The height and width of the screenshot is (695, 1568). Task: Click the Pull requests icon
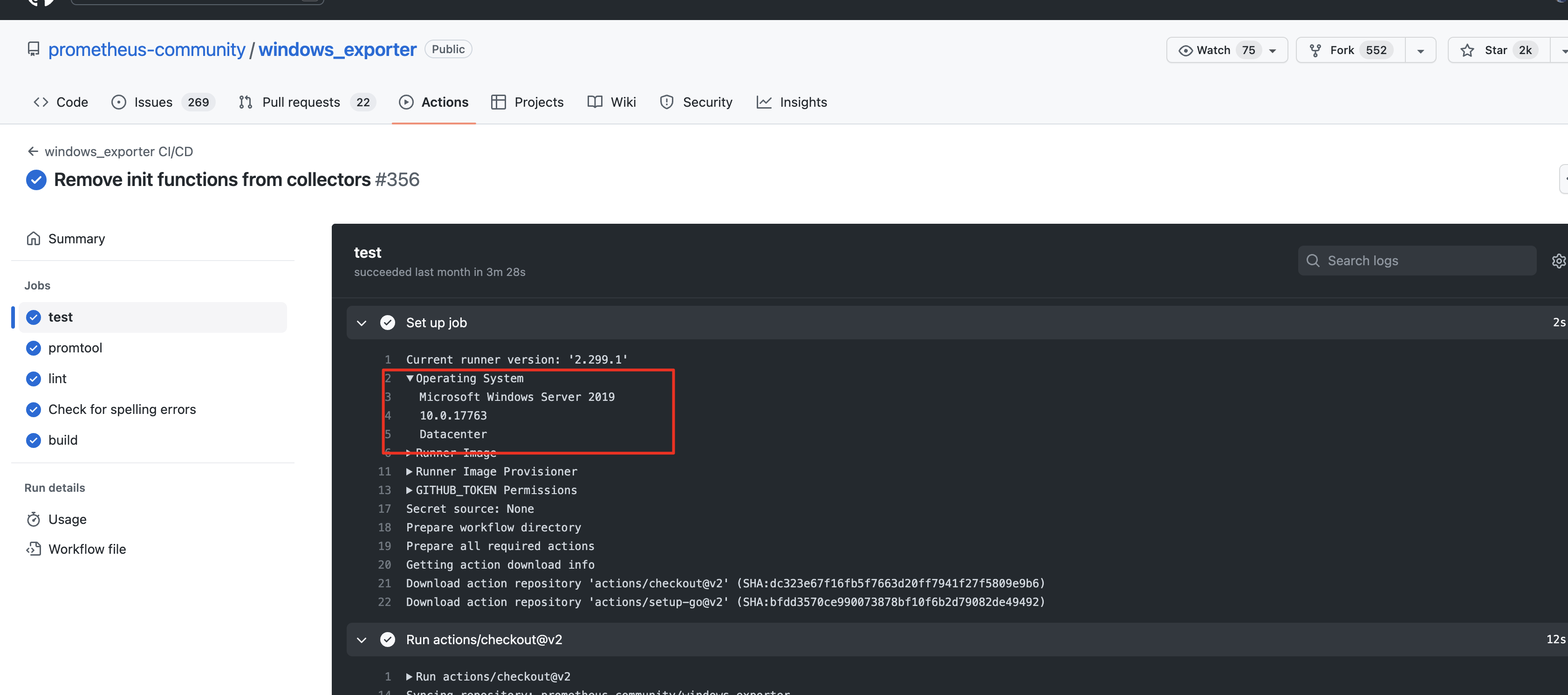245,103
